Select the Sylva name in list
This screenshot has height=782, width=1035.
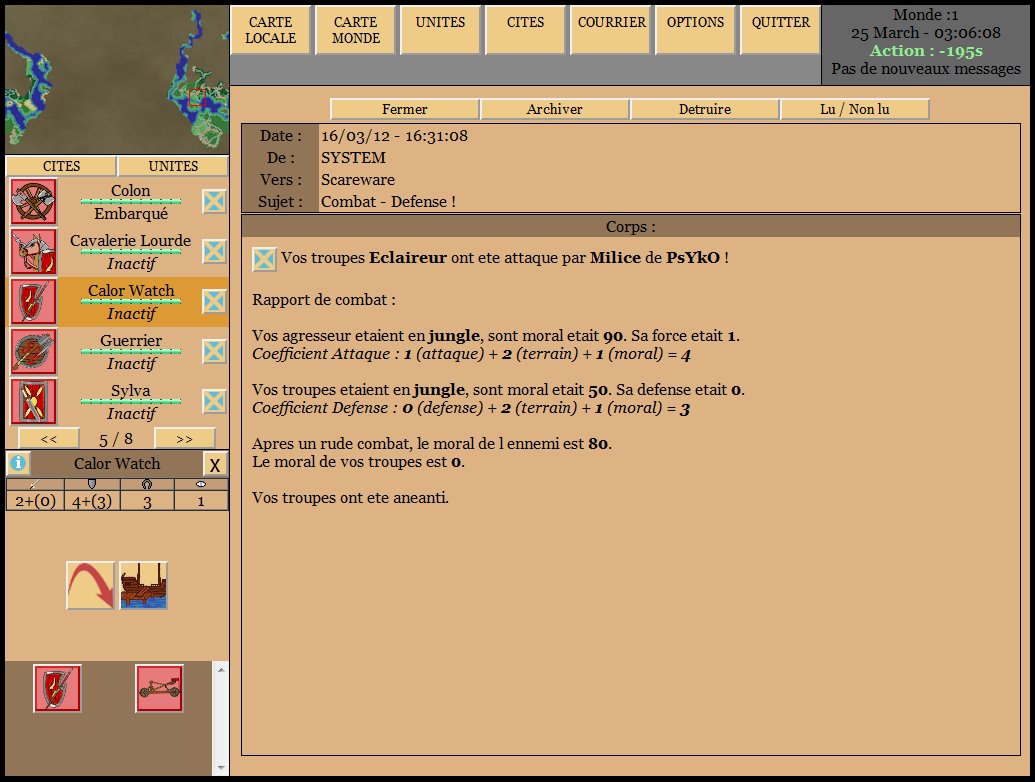pos(131,391)
